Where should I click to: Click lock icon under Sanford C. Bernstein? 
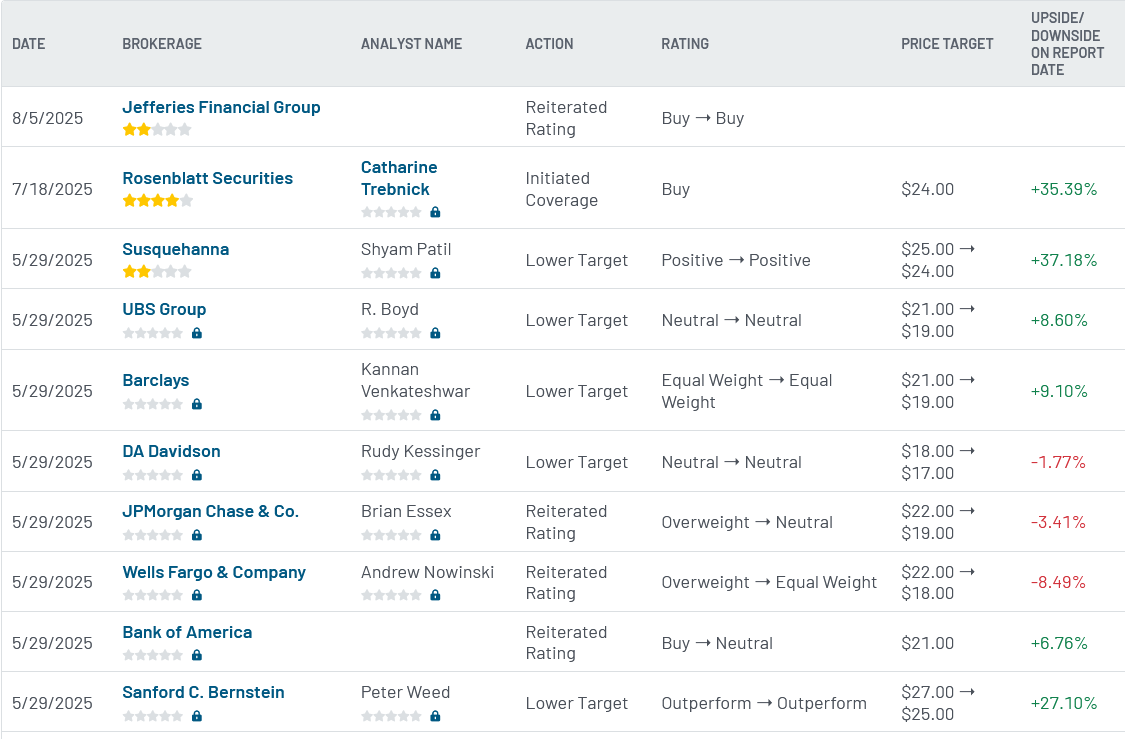[x=197, y=716]
